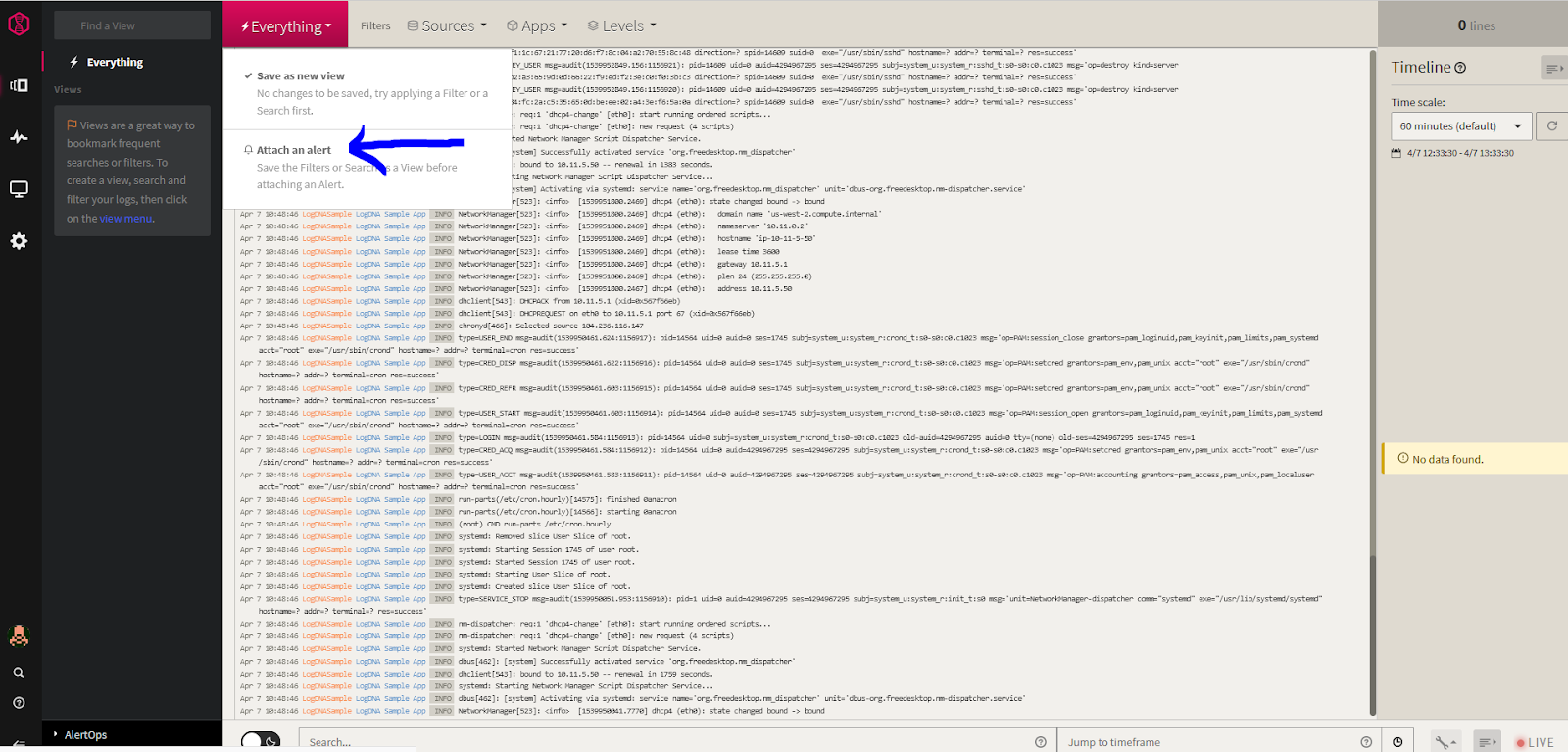The height and width of the screenshot is (752, 1568).
Task: Toggle the LIVE tail indicator
Action: [1534, 742]
